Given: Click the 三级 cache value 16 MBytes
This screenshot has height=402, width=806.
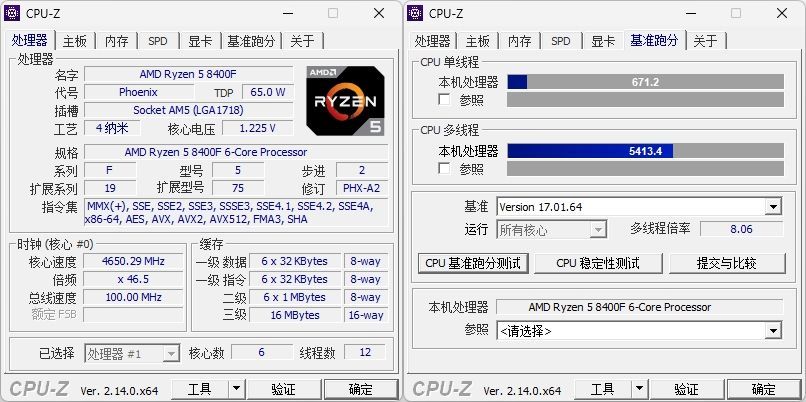Looking at the screenshot, I should click(x=295, y=315).
